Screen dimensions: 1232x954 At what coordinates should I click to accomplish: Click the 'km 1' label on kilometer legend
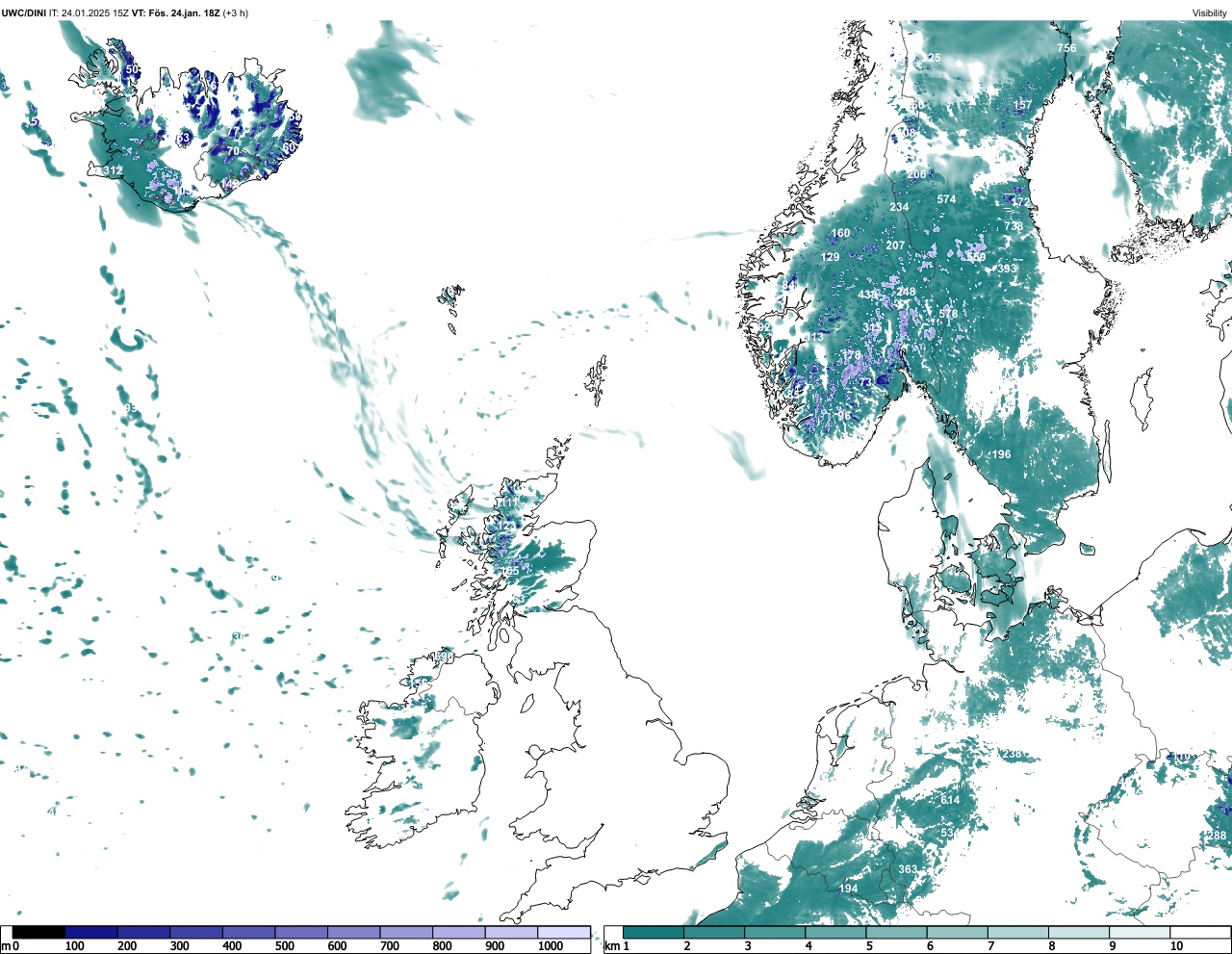pyautogui.click(x=616, y=946)
